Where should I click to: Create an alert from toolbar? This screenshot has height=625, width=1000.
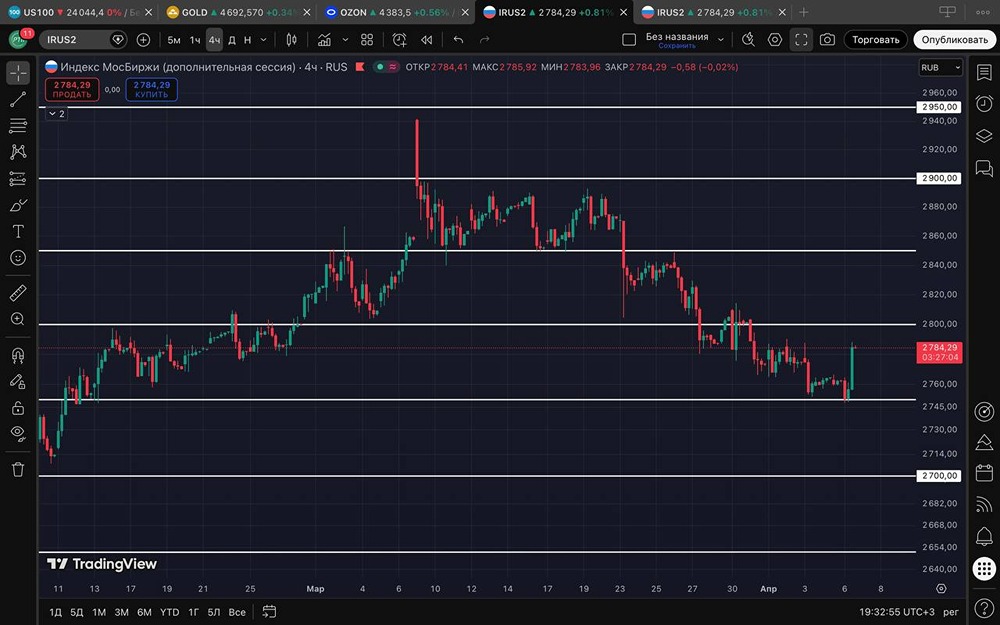(x=400, y=40)
